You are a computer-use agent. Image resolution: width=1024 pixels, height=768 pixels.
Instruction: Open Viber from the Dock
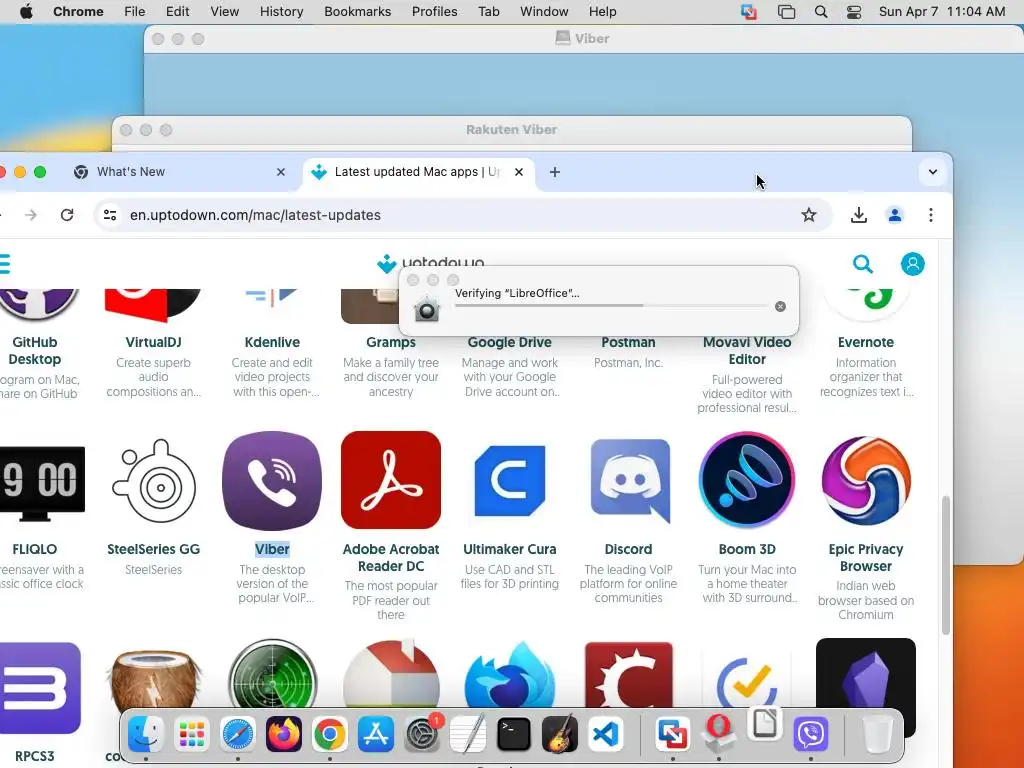[810, 734]
